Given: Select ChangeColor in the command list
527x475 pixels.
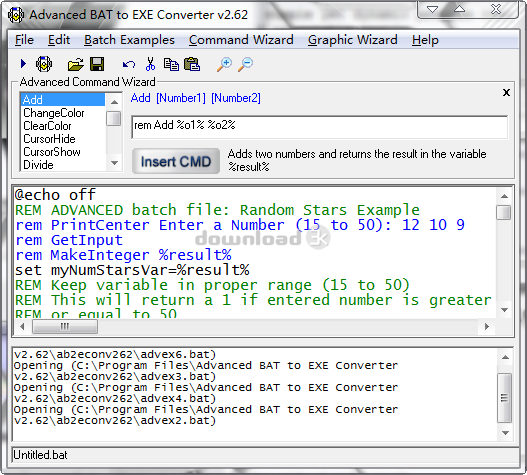Looking at the screenshot, I should click(63, 113).
